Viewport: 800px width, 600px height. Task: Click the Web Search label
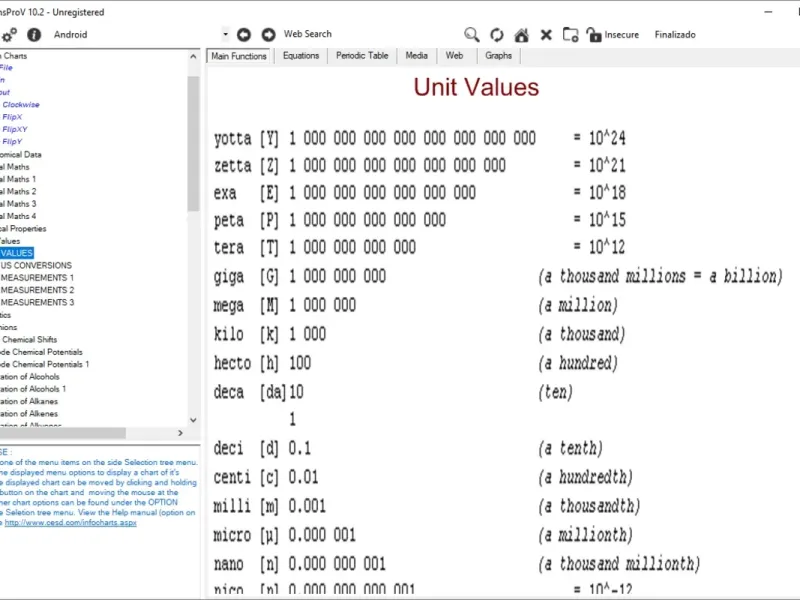[308, 34]
